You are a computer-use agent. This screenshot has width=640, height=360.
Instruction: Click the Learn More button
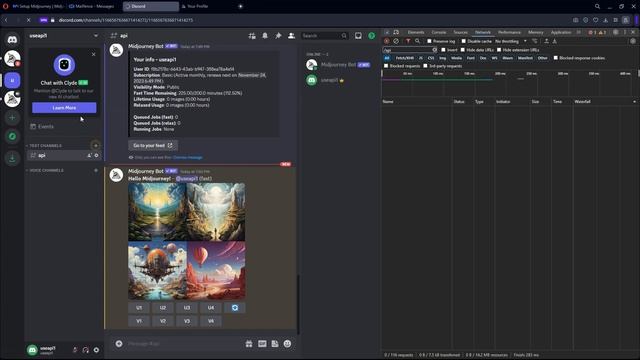coord(64,108)
